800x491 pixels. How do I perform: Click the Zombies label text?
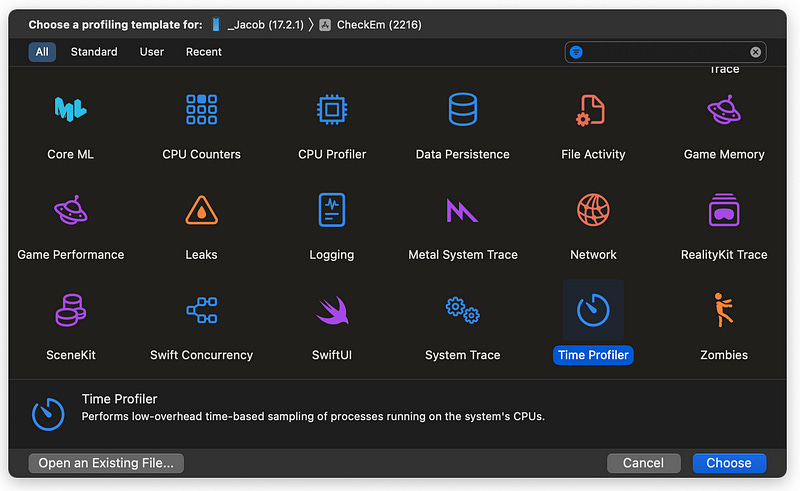click(x=724, y=355)
